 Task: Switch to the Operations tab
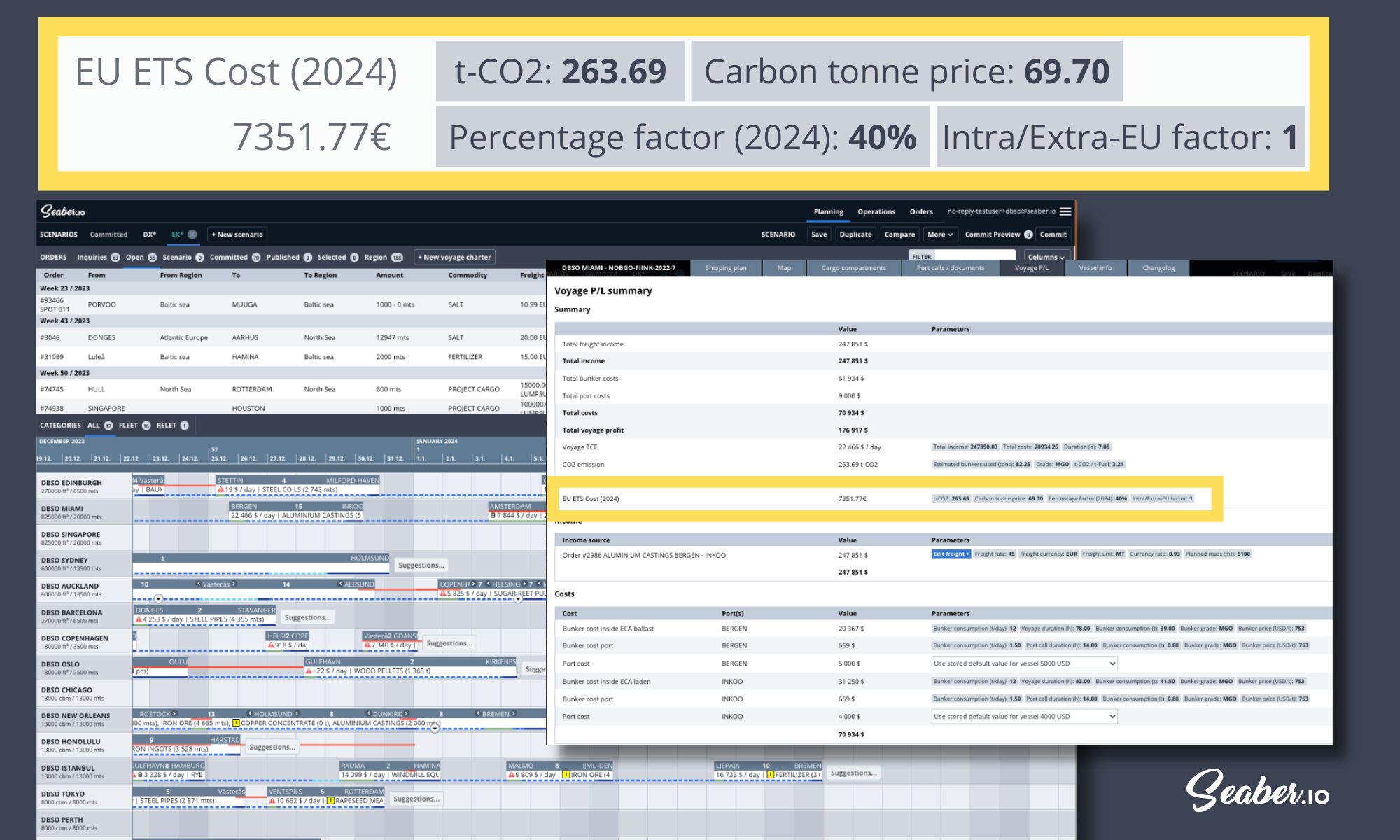click(876, 211)
